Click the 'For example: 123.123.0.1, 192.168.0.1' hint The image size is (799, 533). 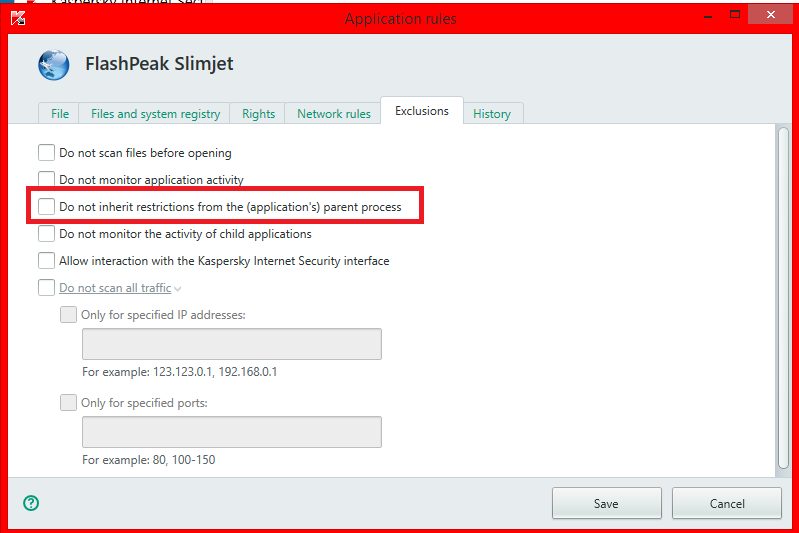179,372
